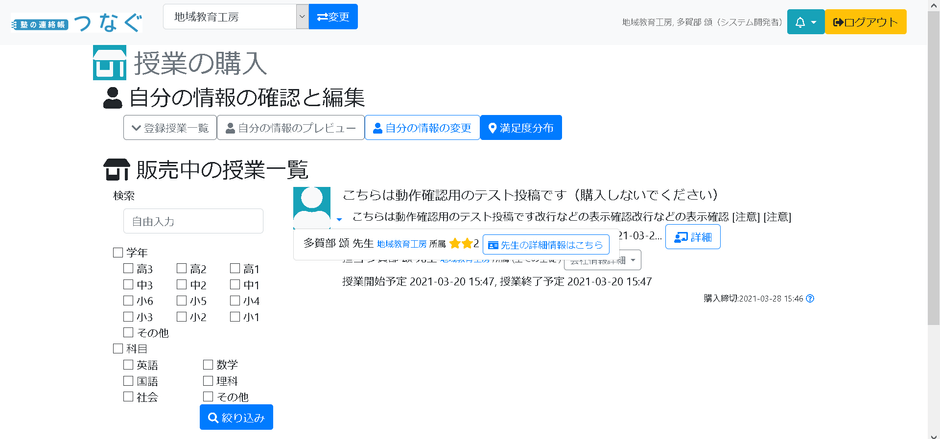The image size is (940, 439).
Task: Click the 地域教育工房 link in the teacher popup
Action: [402, 245]
